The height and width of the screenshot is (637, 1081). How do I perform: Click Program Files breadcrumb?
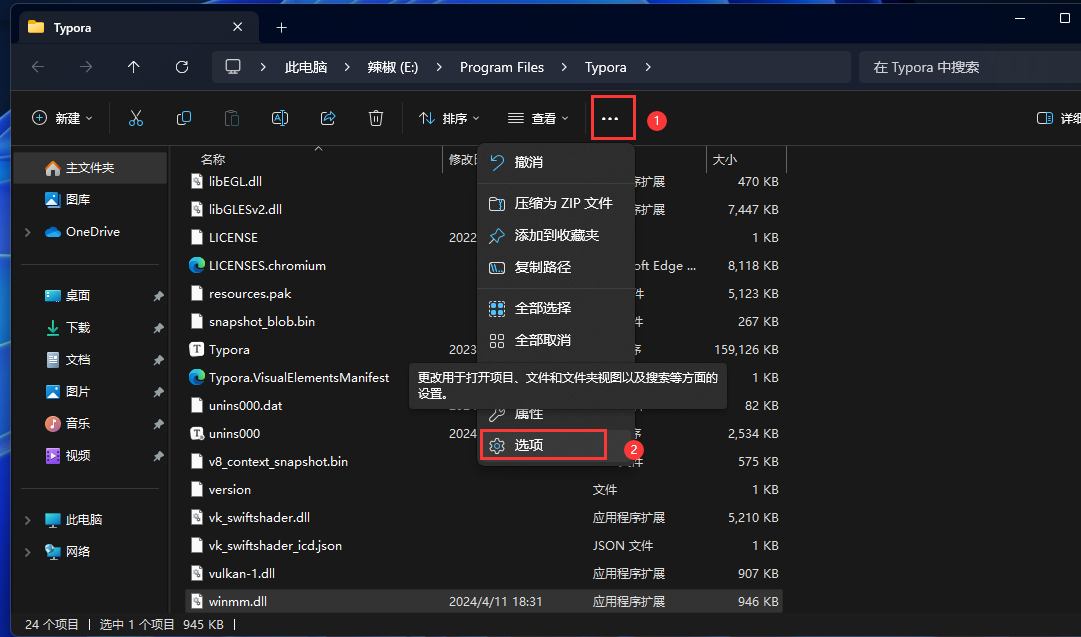click(502, 67)
